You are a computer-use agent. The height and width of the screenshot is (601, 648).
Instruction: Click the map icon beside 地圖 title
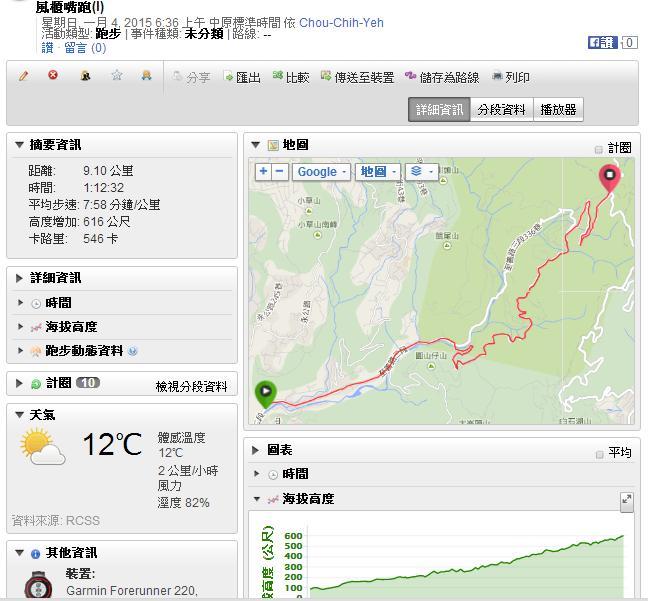[273, 145]
